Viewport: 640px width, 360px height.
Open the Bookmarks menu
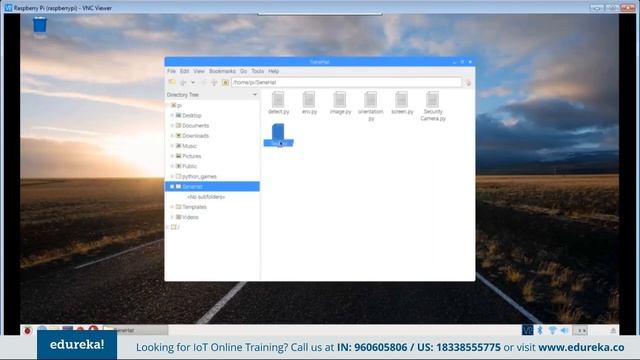tap(222, 71)
